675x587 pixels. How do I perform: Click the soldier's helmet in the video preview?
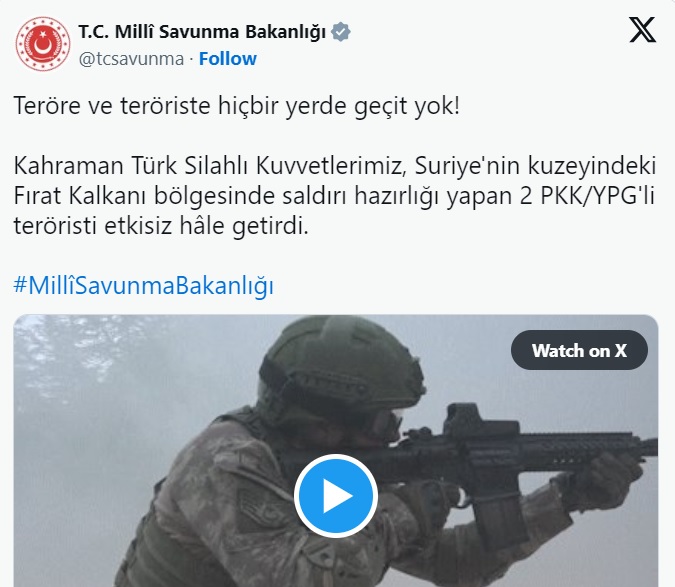[x=340, y=366]
